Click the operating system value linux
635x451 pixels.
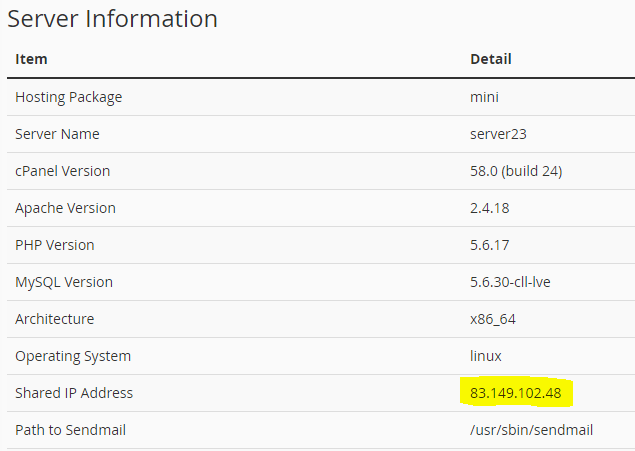point(486,356)
